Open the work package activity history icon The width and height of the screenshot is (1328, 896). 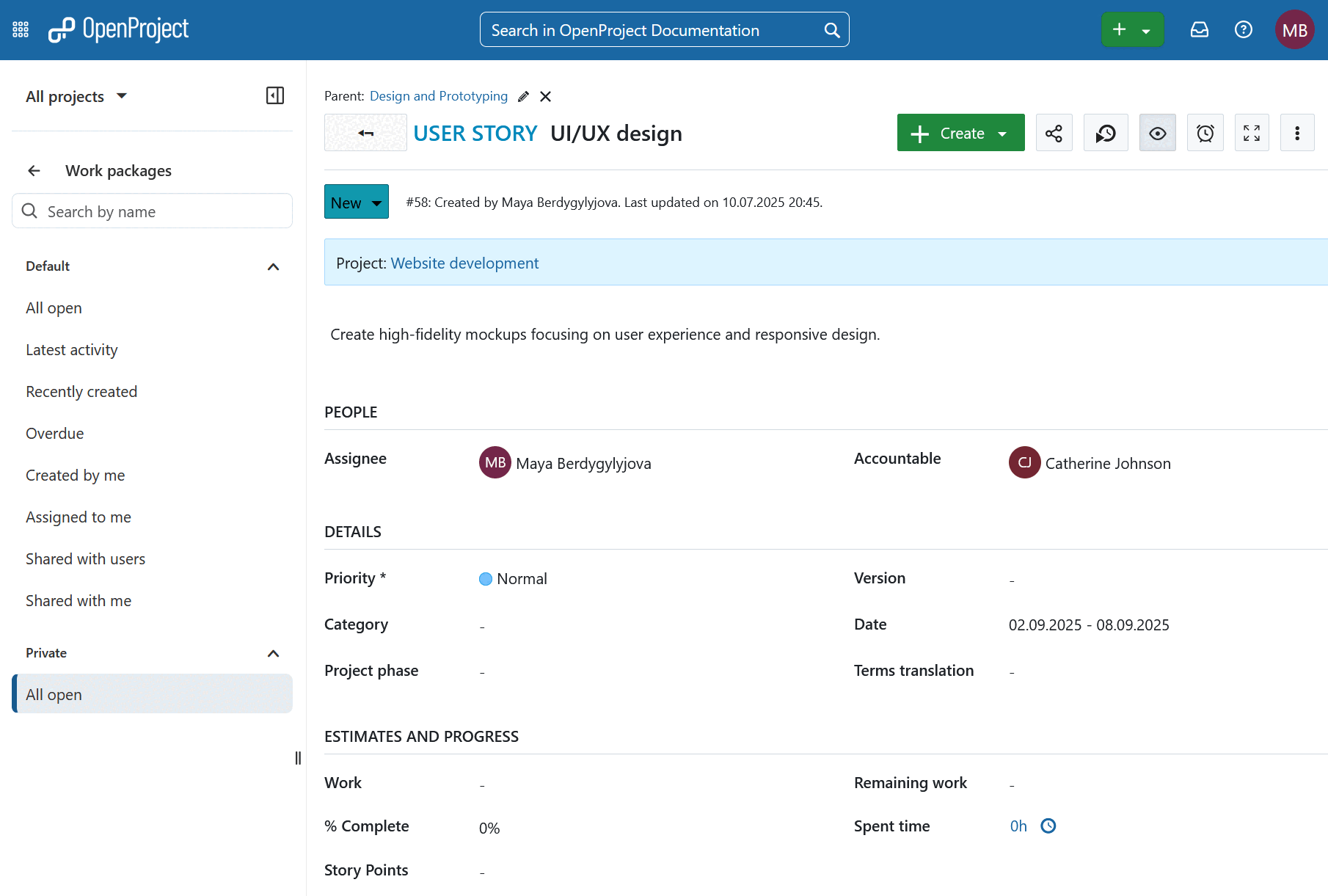1106,133
